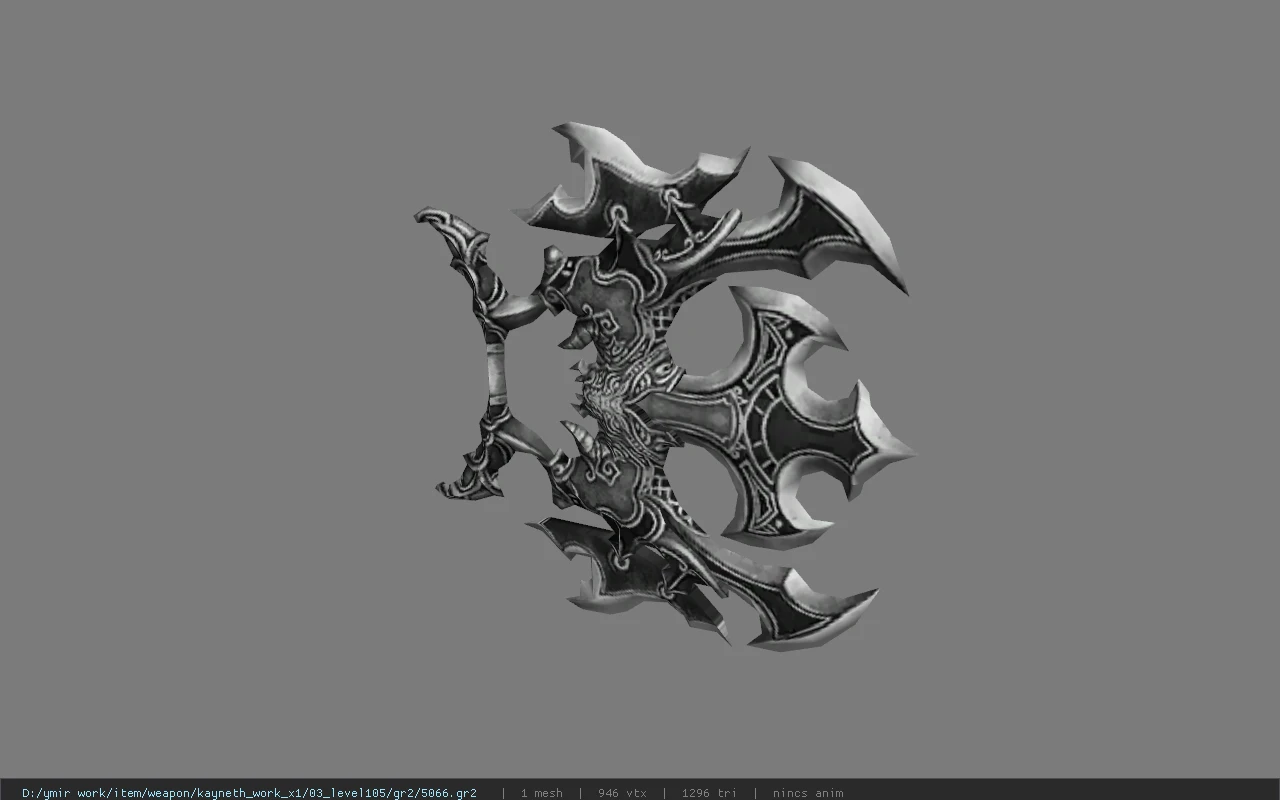
Task: Click the '1296 tri' triangle count
Action: point(709,793)
